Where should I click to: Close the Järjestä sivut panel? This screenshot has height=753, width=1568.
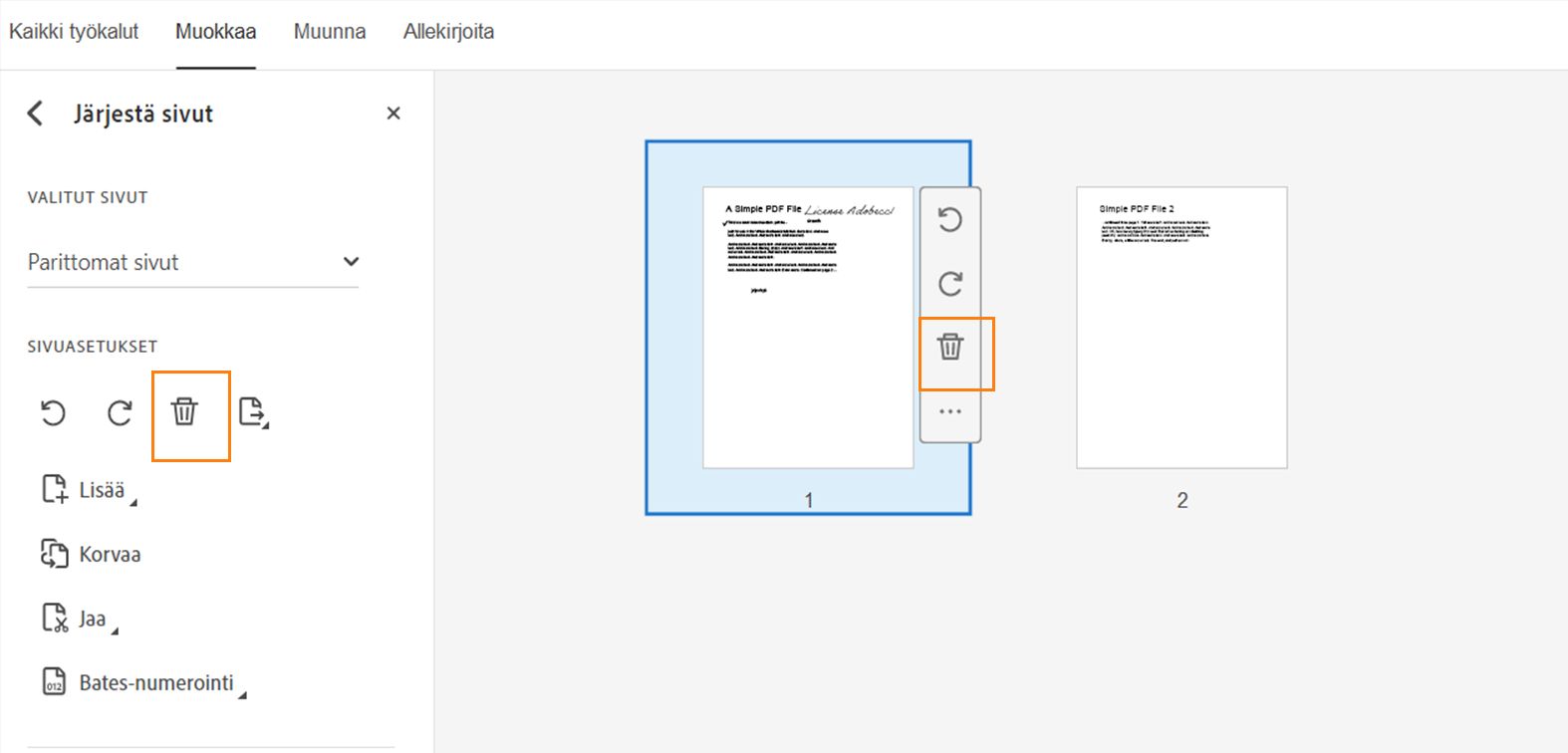point(393,114)
